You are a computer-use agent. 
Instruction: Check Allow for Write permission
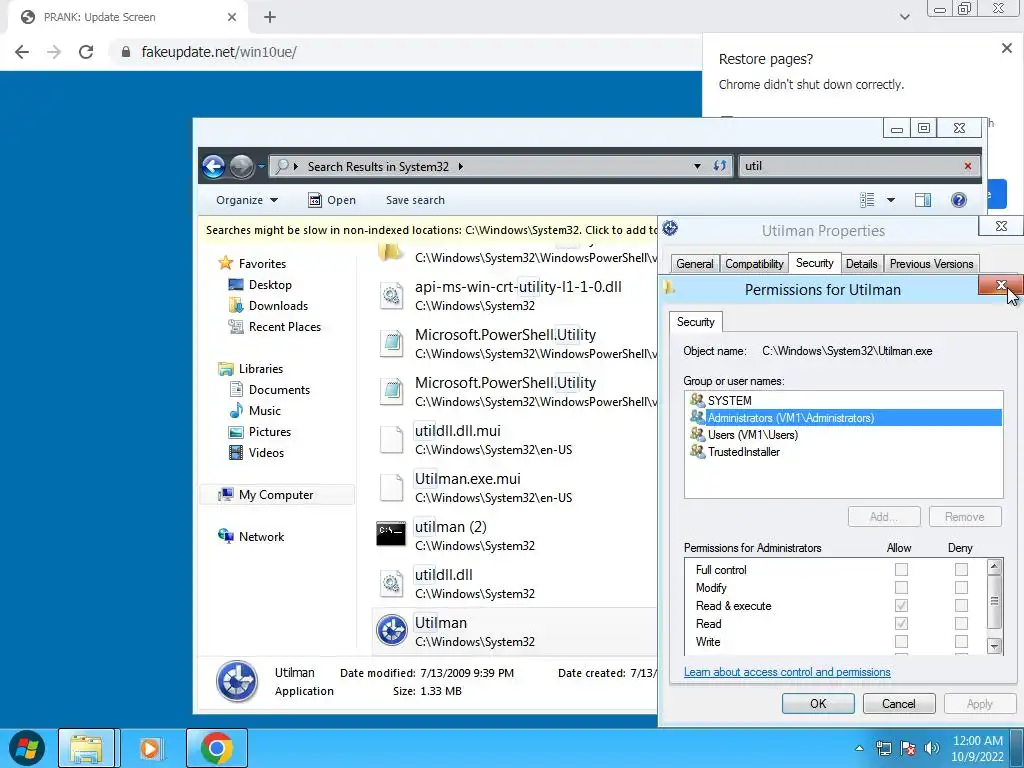coord(901,641)
